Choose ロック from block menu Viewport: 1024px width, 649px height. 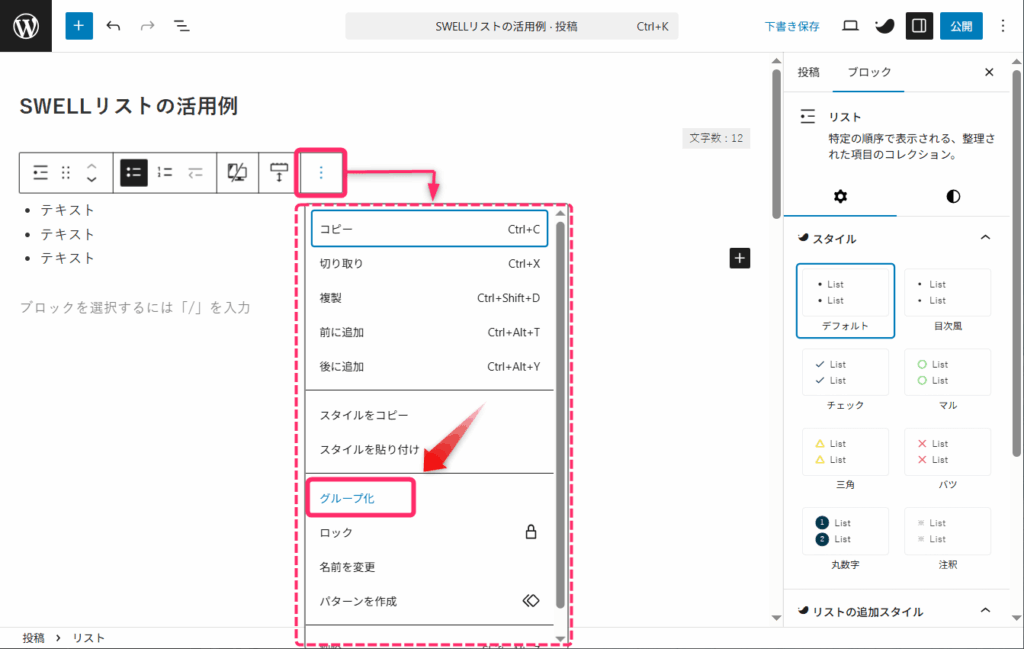coord(429,532)
